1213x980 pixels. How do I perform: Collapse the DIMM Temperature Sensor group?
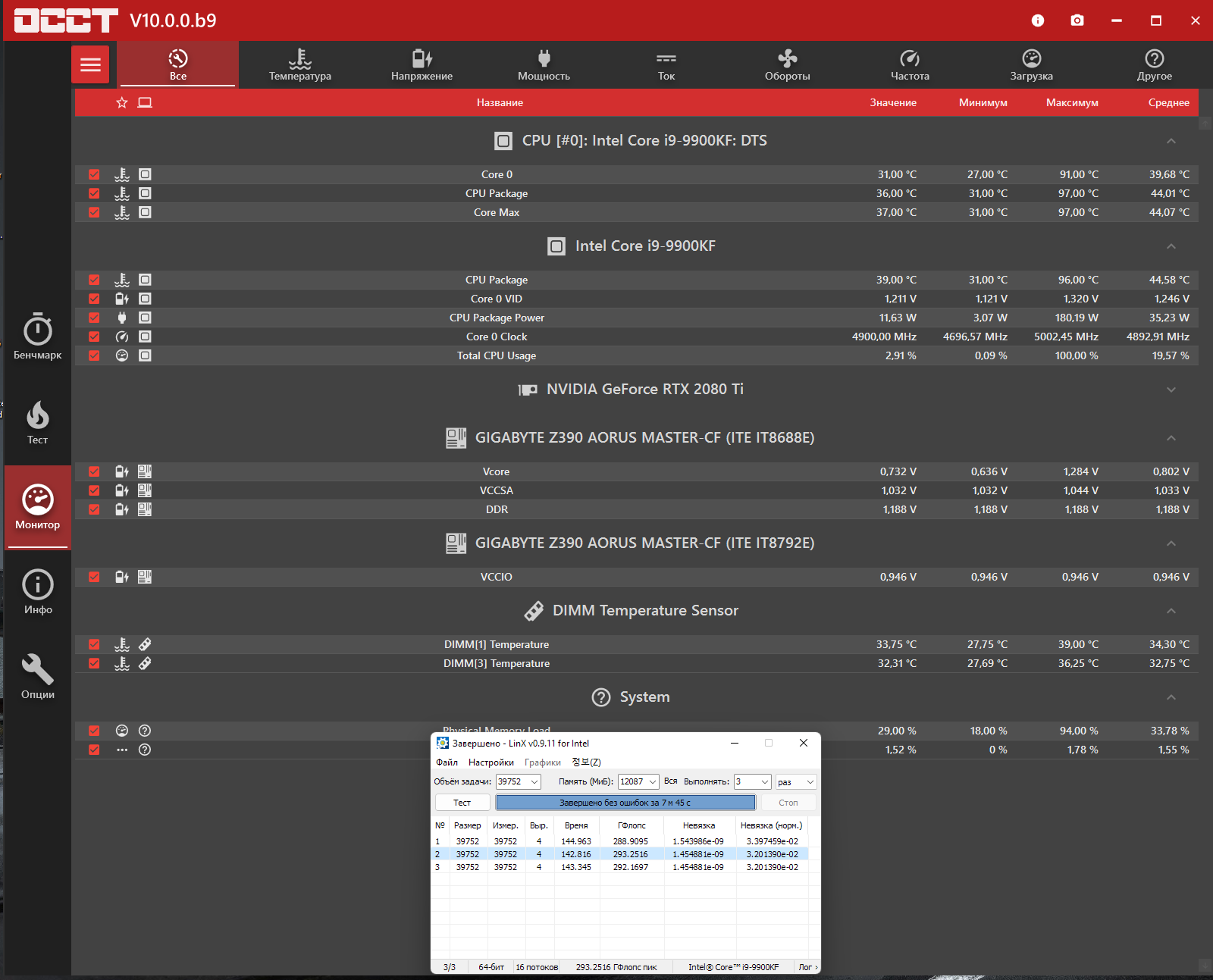coord(1171,611)
